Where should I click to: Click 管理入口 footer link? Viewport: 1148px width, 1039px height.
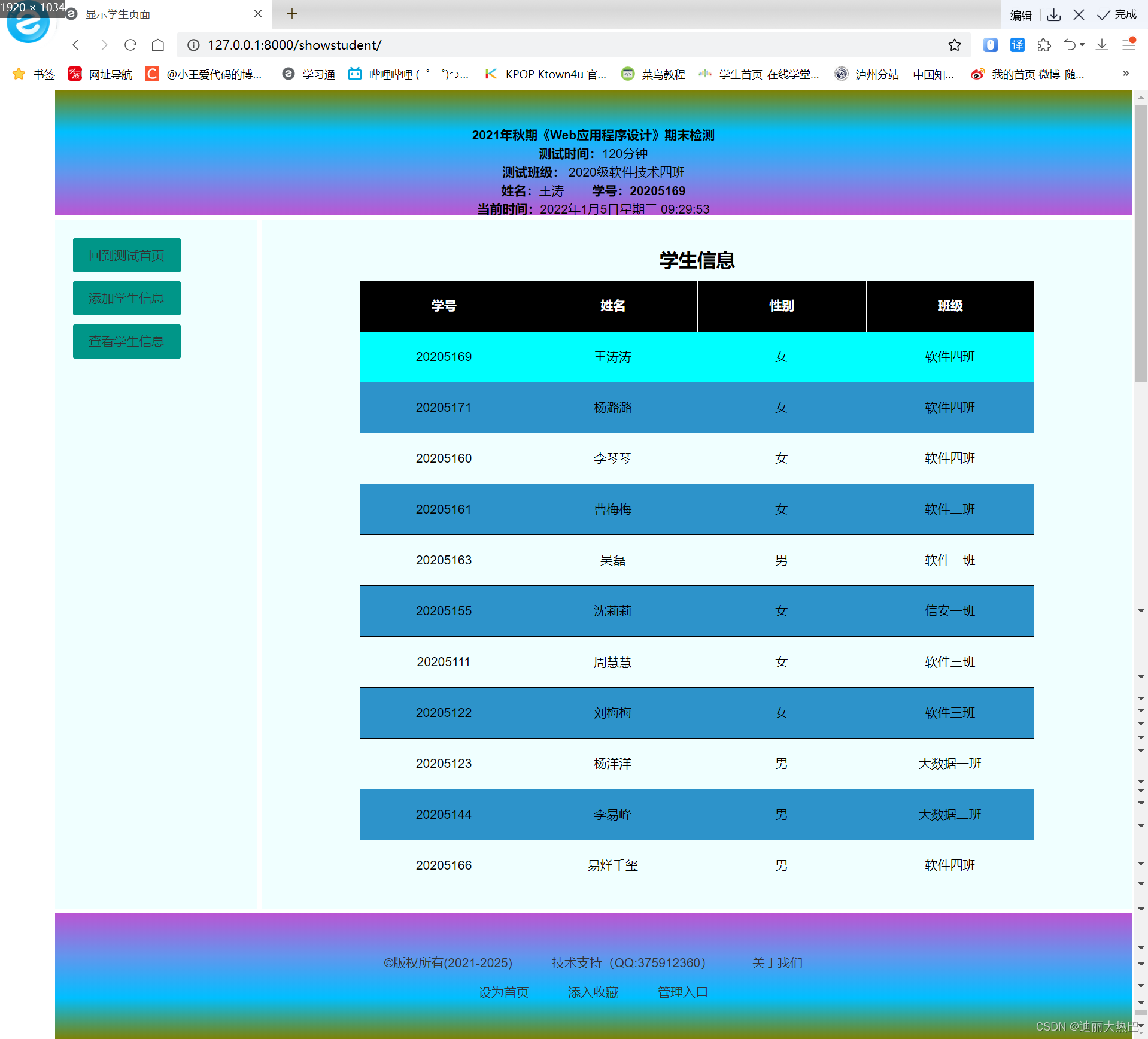click(x=682, y=992)
